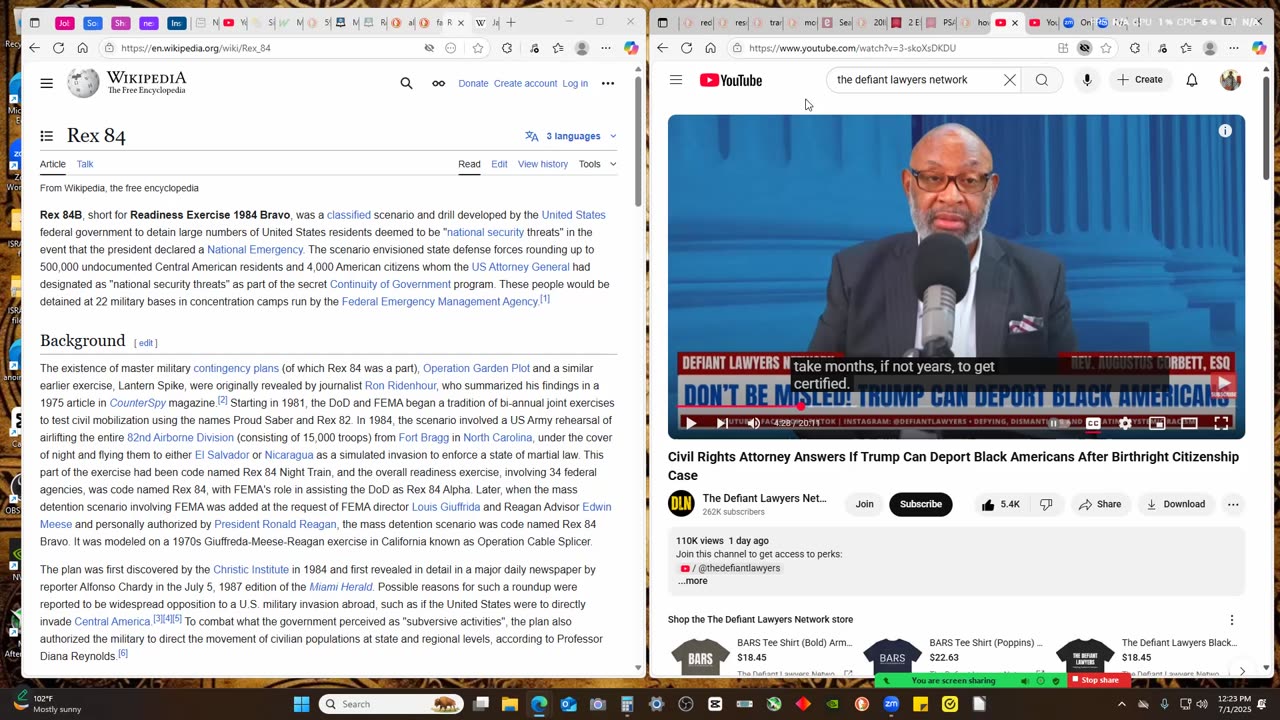
Task: Click the Wikipedia address bar URL
Action: click(x=195, y=48)
